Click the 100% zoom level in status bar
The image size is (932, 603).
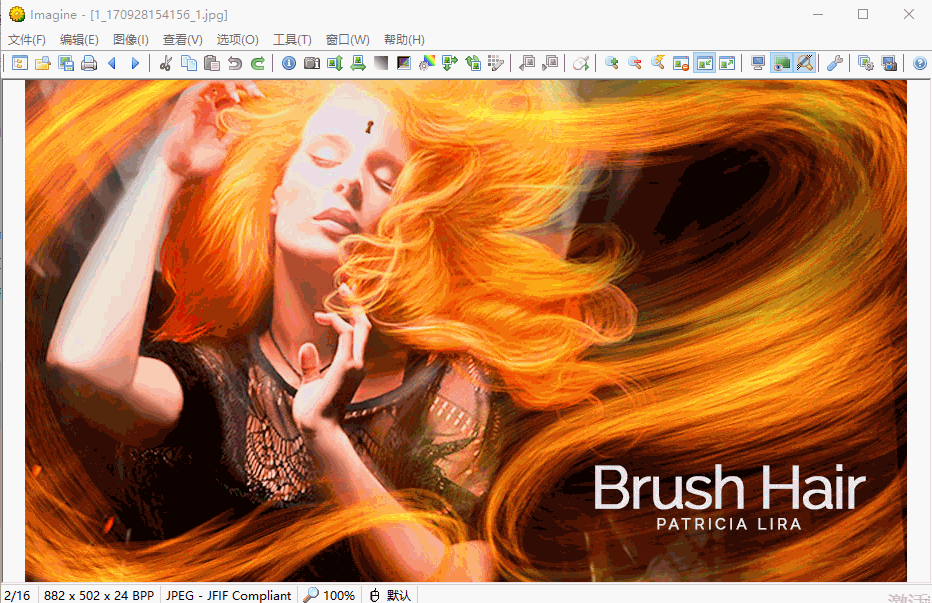329,595
